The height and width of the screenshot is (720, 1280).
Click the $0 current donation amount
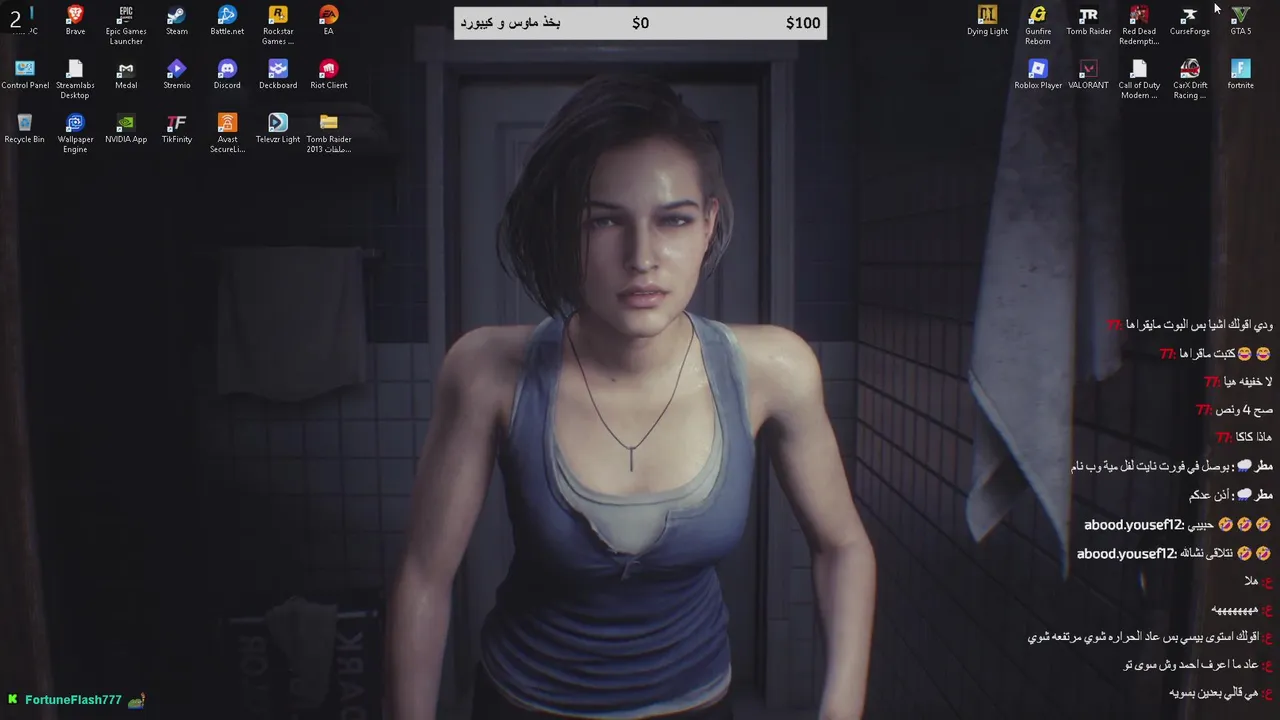641,23
